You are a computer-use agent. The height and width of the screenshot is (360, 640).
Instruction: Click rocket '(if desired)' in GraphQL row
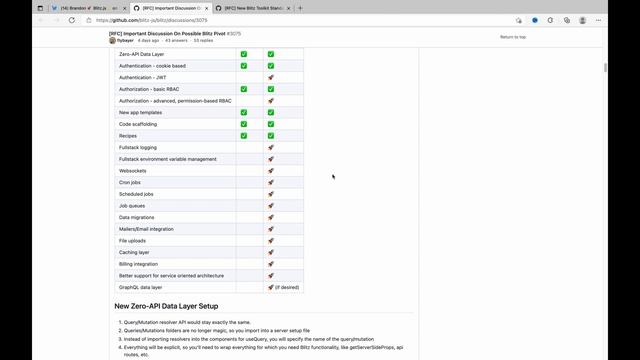[x=283, y=287]
